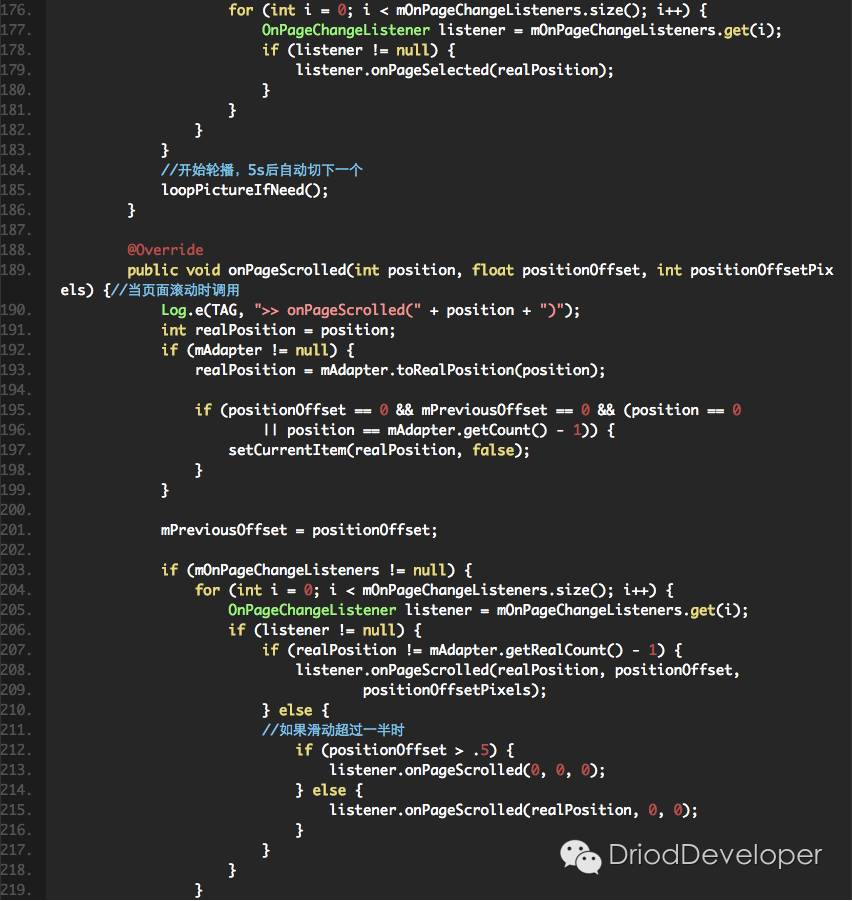Click 'int realPosition = position;' declaration
Viewport: 852px width, 901px height.
coord(279,330)
